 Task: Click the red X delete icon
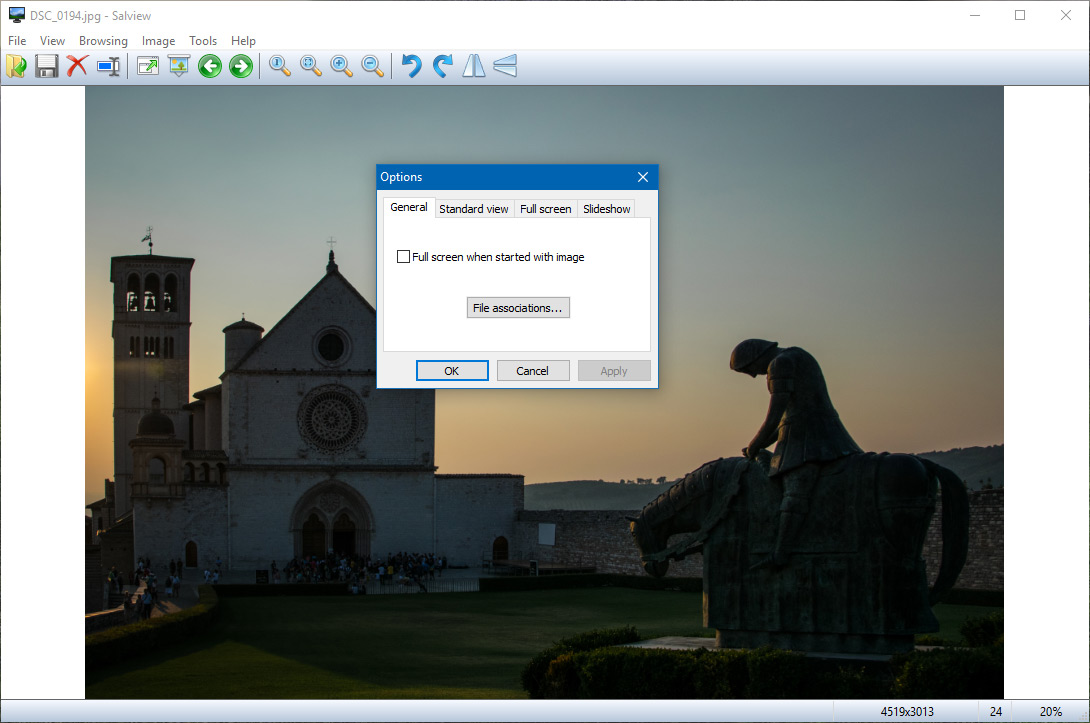coord(77,67)
